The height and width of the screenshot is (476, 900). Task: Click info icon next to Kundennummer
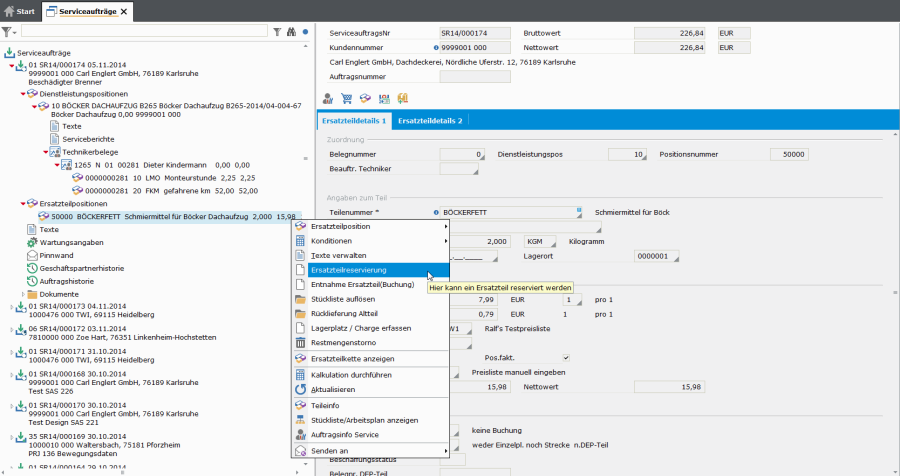coord(436,48)
